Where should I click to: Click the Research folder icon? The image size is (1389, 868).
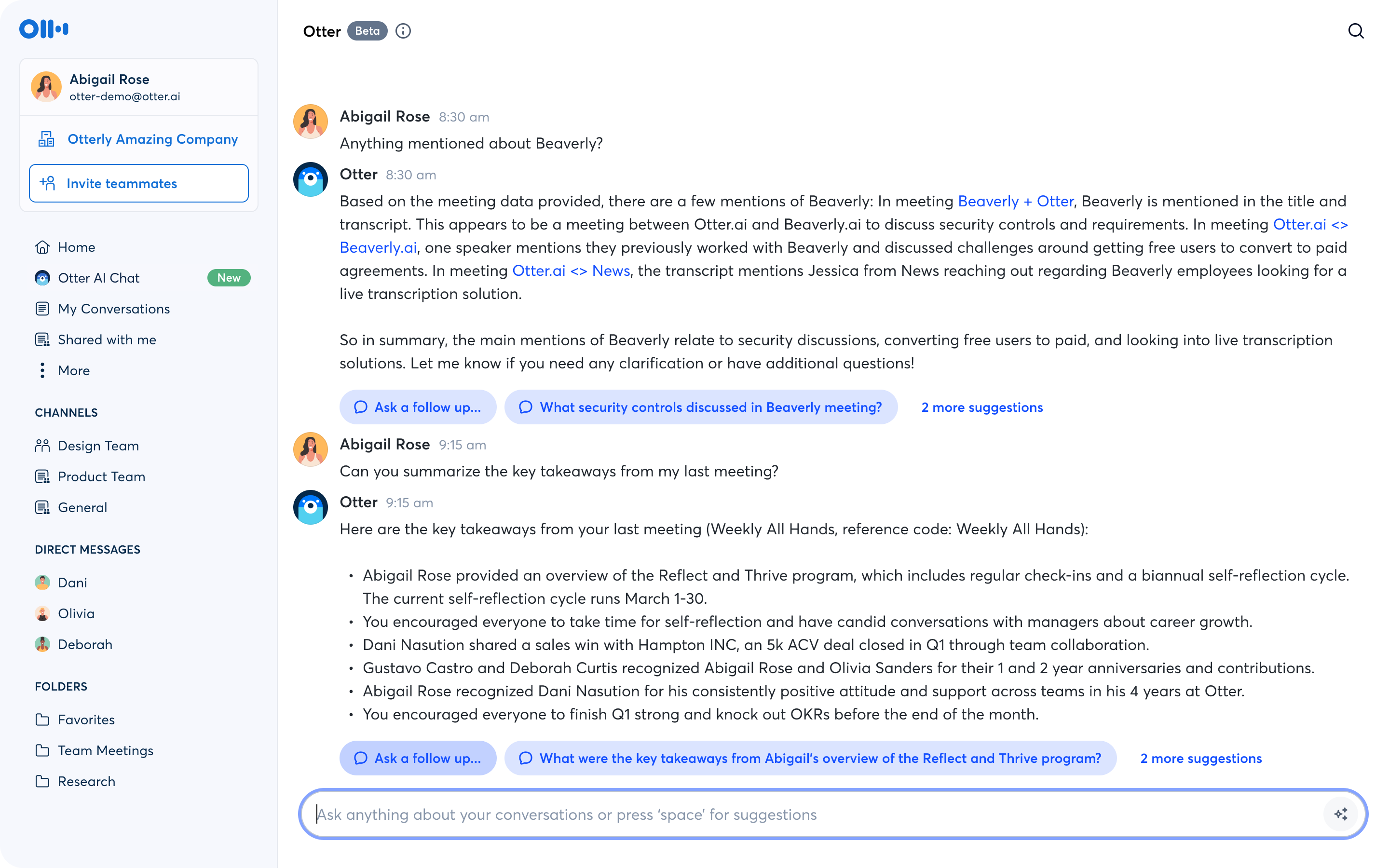42,781
